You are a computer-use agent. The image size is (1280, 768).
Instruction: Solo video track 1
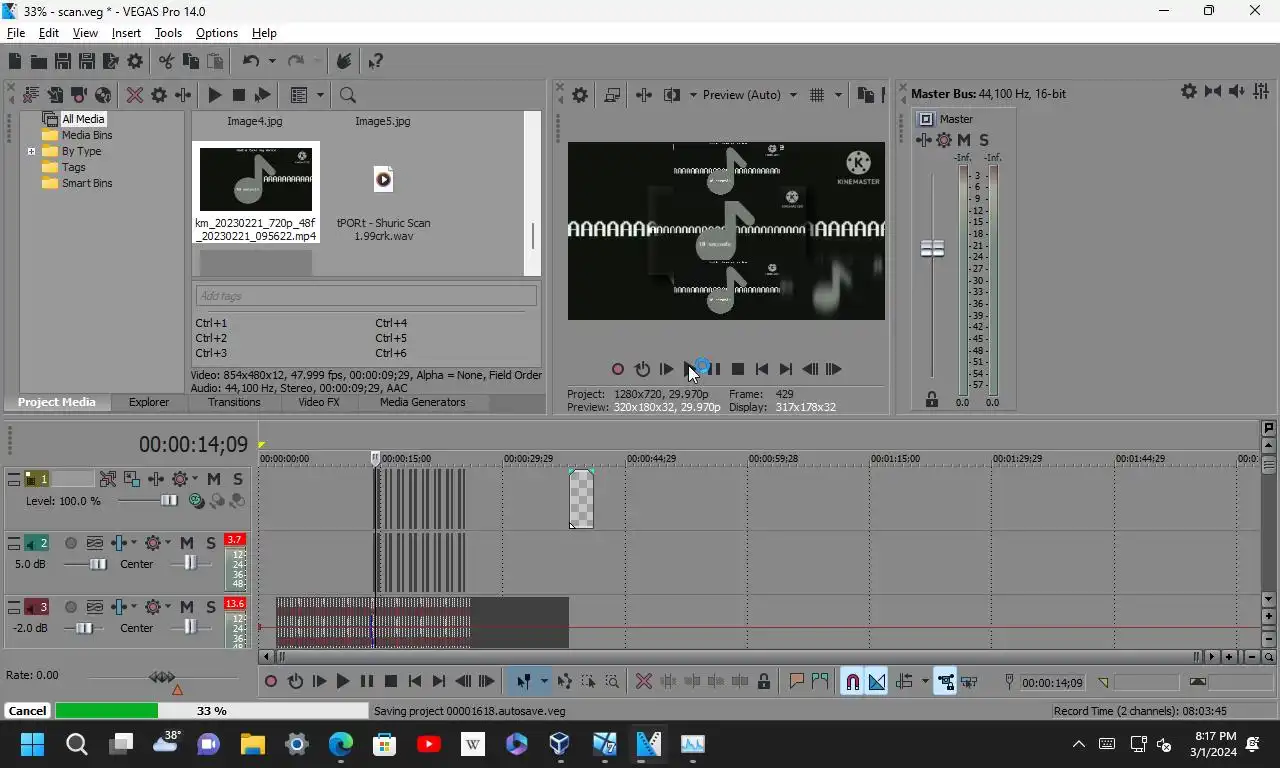click(238, 479)
